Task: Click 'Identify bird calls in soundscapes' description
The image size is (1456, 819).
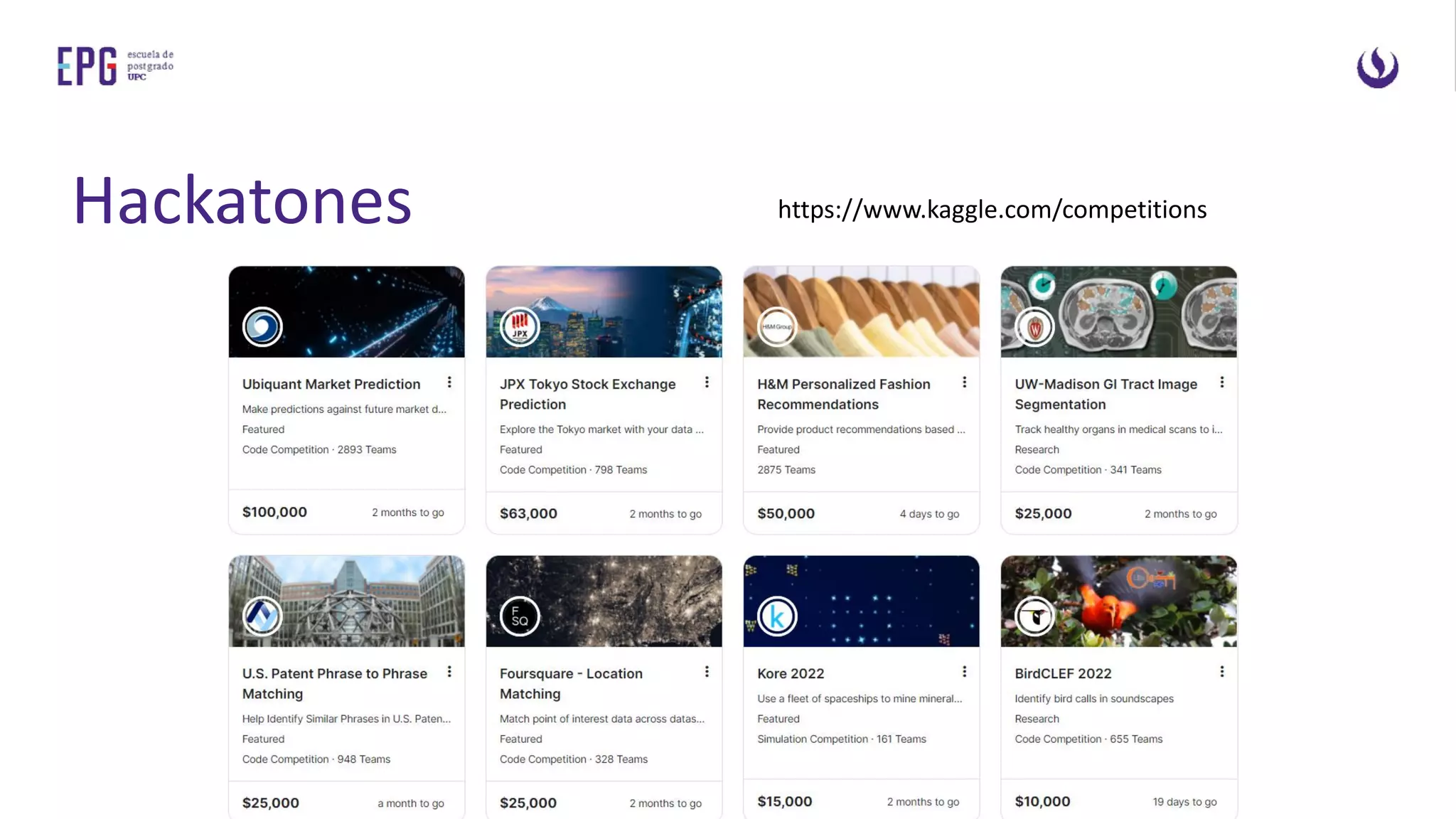Action: point(1094,699)
